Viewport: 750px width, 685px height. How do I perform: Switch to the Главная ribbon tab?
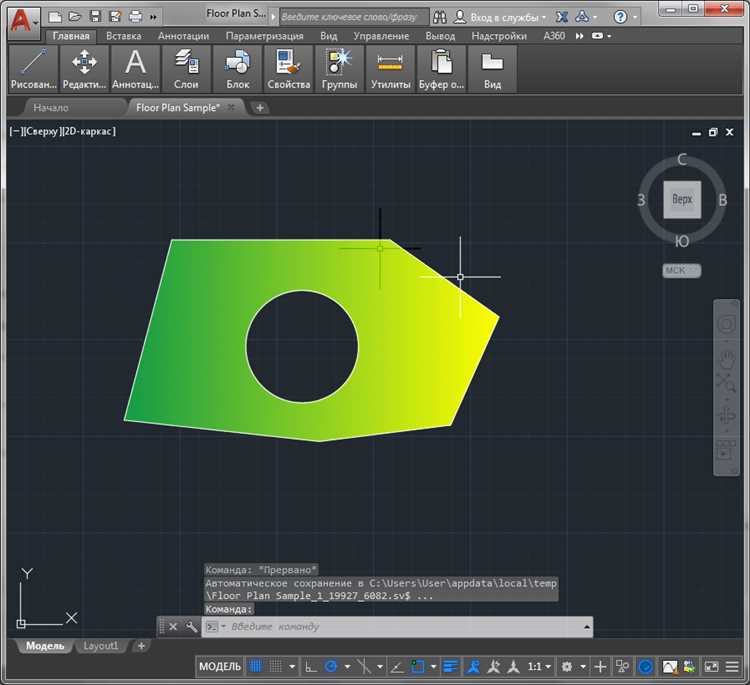pos(71,36)
